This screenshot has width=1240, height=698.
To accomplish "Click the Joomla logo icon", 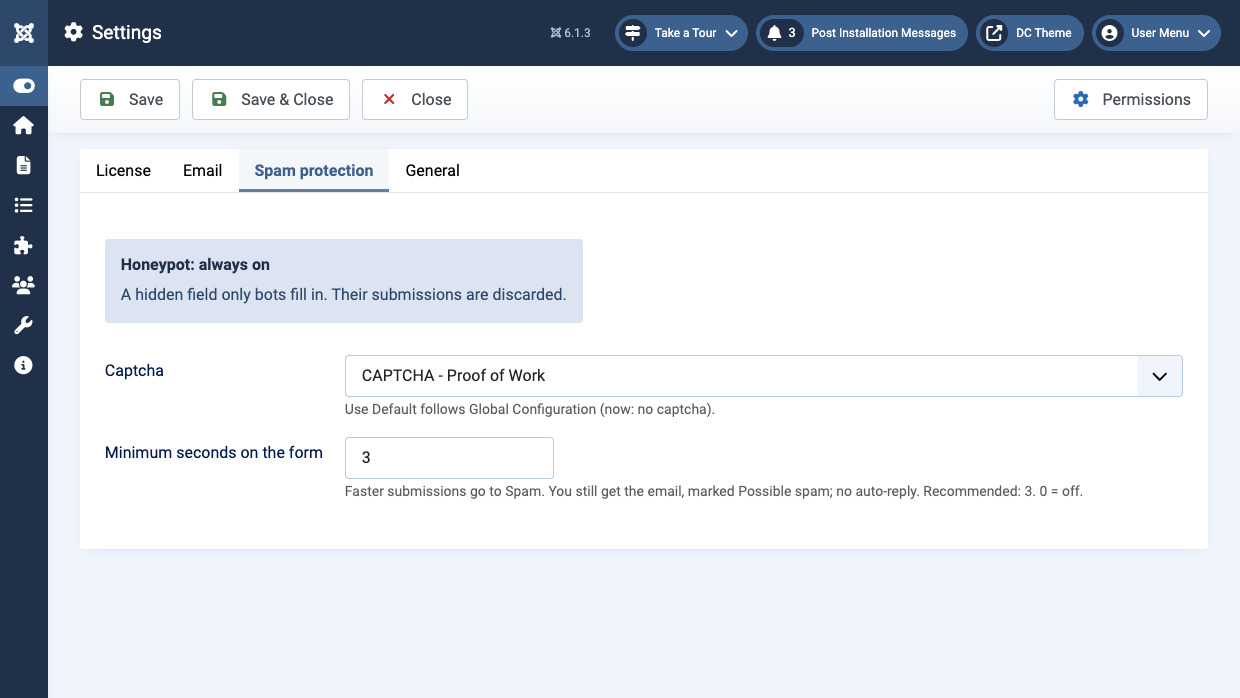I will coord(24,33).
